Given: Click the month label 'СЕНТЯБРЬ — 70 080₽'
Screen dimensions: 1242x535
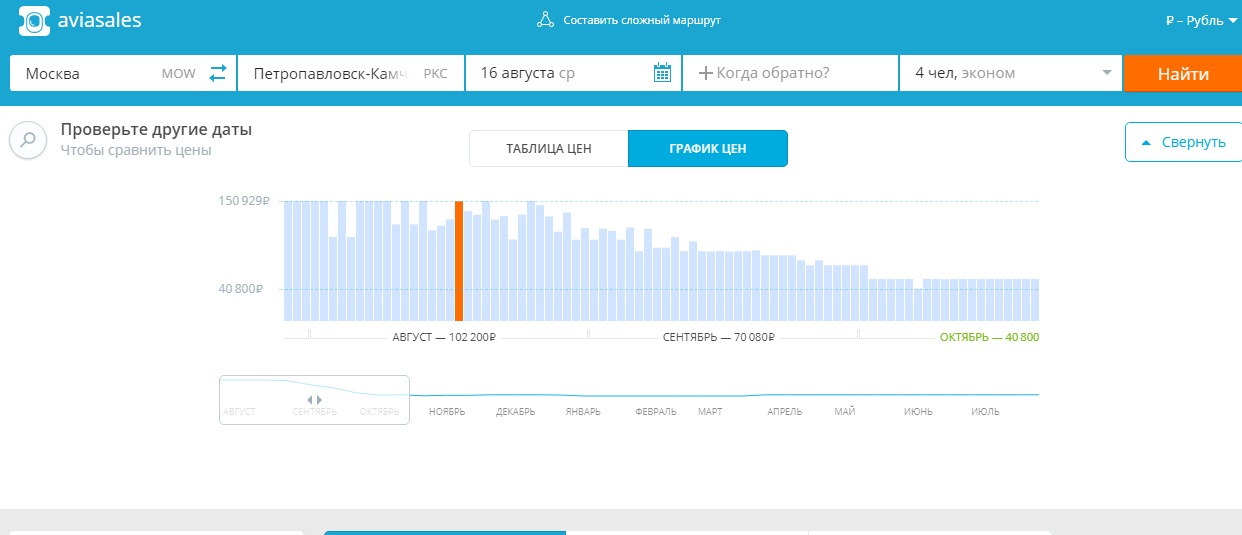Looking at the screenshot, I should click(x=719, y=337).
